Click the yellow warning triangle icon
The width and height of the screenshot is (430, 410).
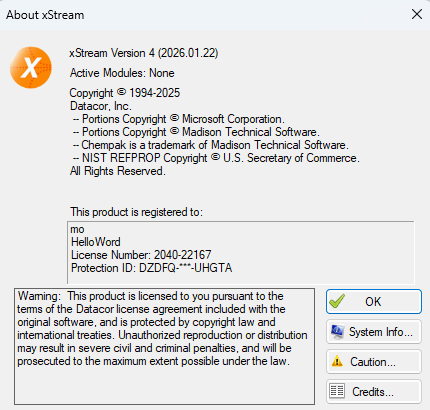[337, 361]
